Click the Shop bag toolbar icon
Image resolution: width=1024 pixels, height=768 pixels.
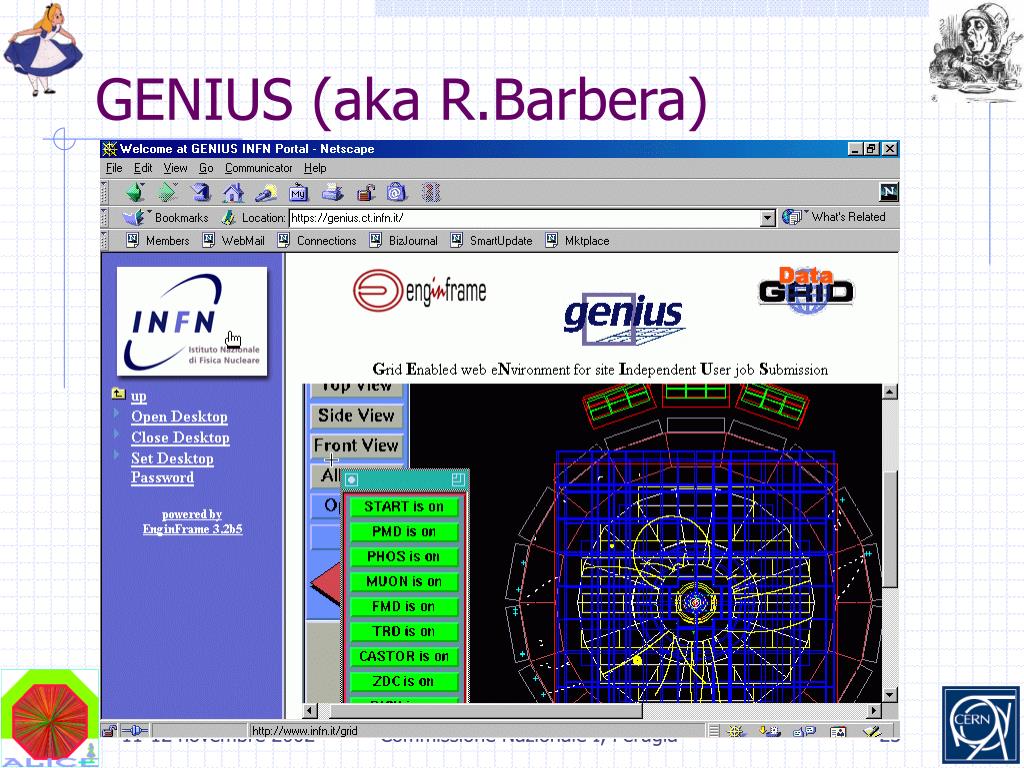[x=396, y=192]
